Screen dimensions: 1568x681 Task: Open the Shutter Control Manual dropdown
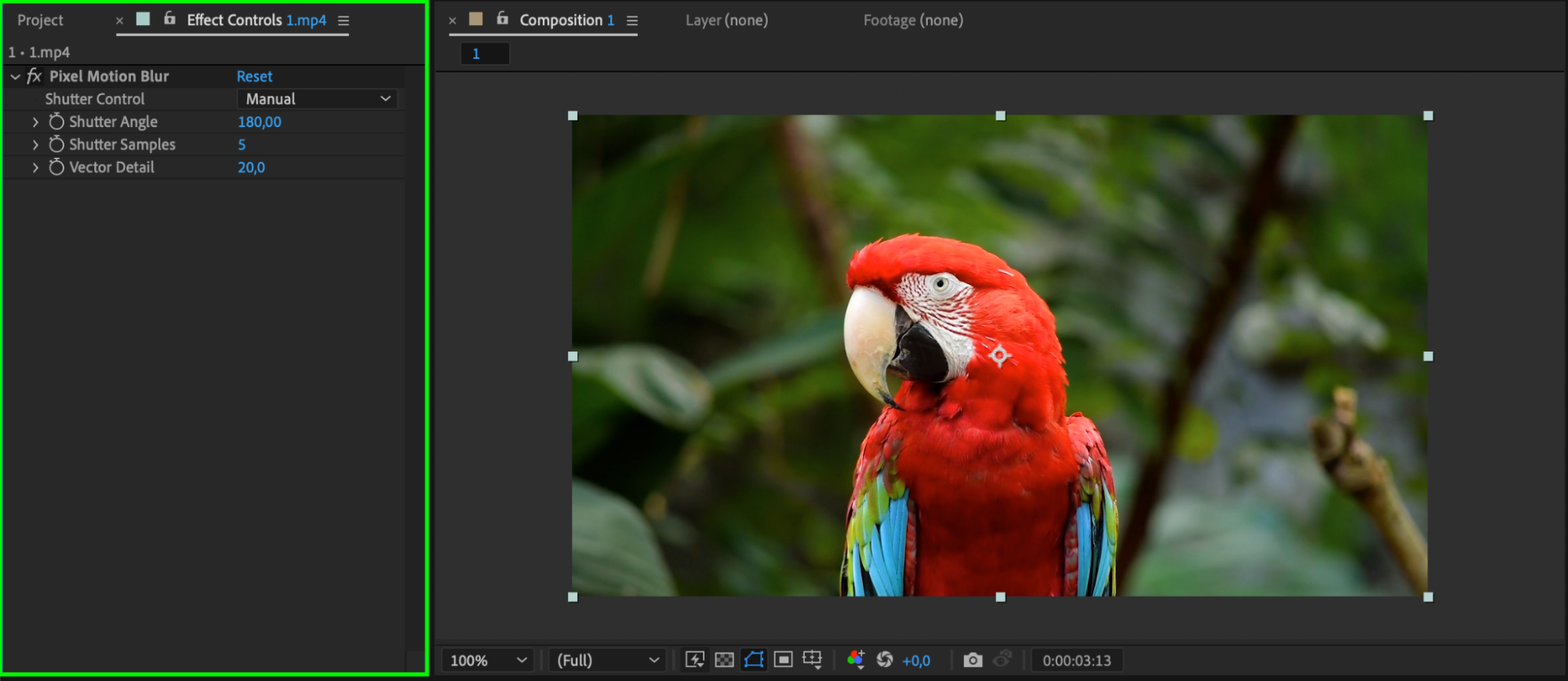click(317, 99)
